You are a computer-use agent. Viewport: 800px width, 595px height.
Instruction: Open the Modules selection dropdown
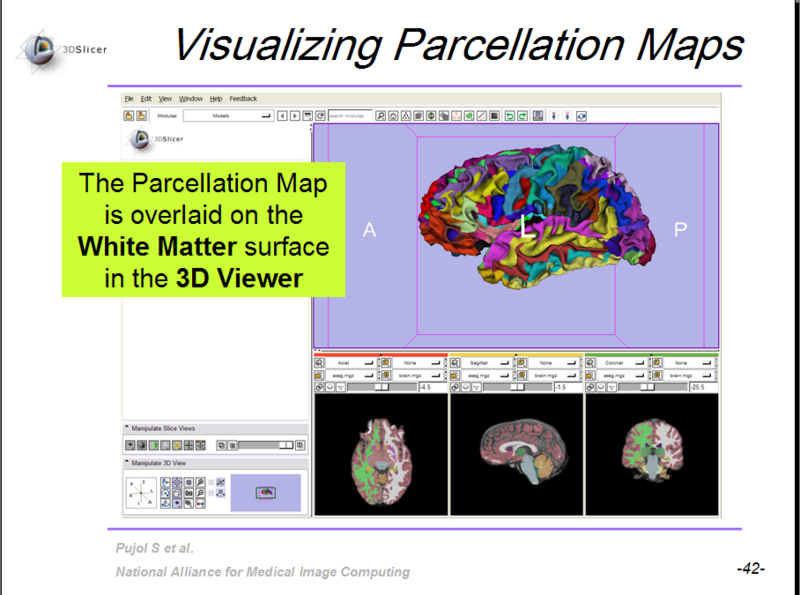(x=229, y=116)
